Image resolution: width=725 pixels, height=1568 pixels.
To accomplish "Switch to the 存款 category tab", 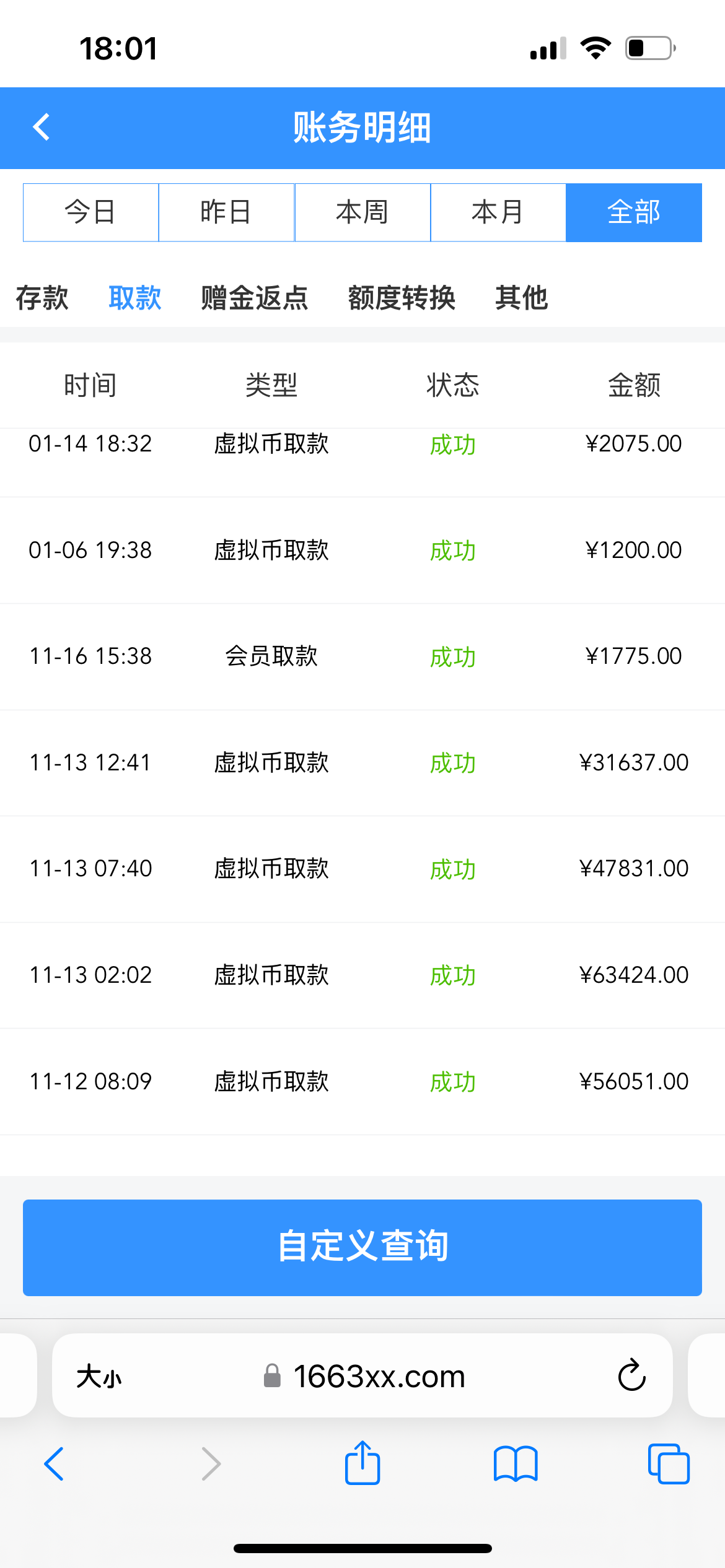I will point(42,298).
